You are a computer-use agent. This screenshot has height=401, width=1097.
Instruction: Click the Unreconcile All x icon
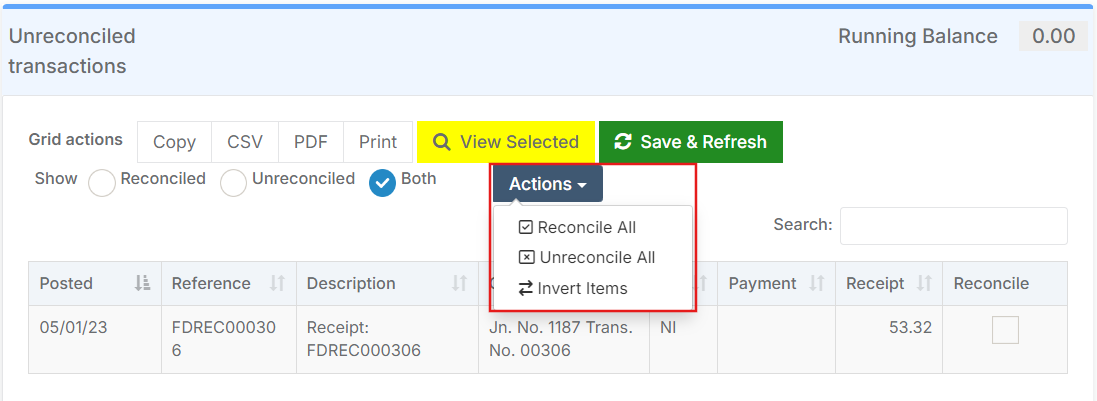tap(526, 257)
